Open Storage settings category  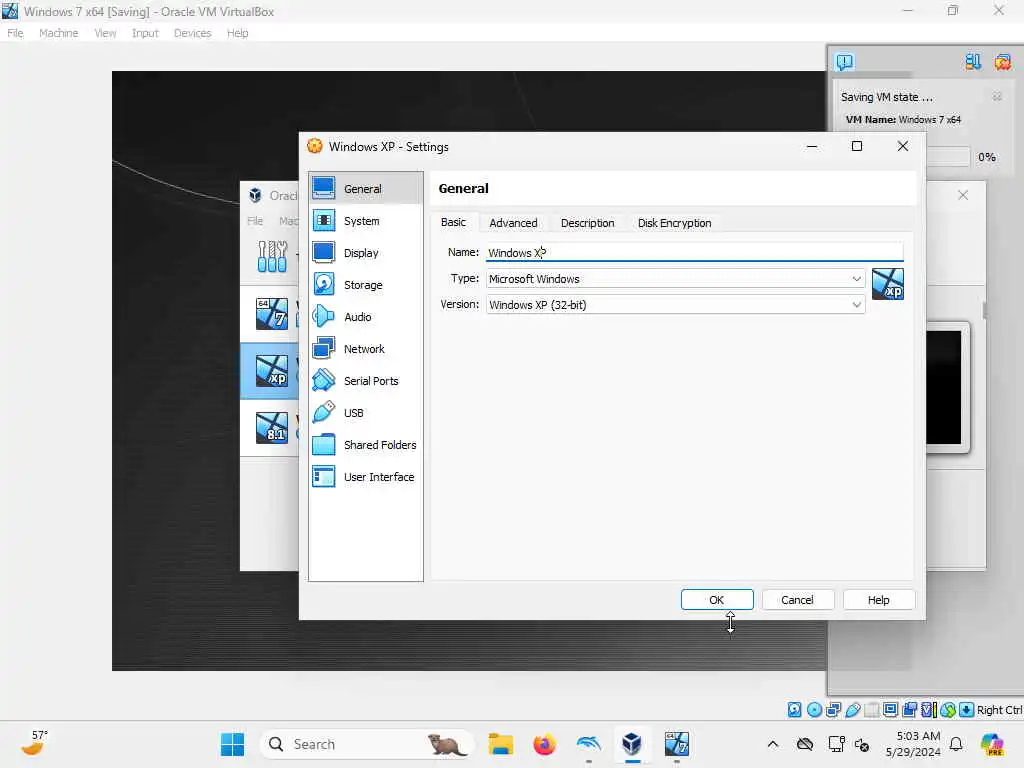(x=365, y=285)
